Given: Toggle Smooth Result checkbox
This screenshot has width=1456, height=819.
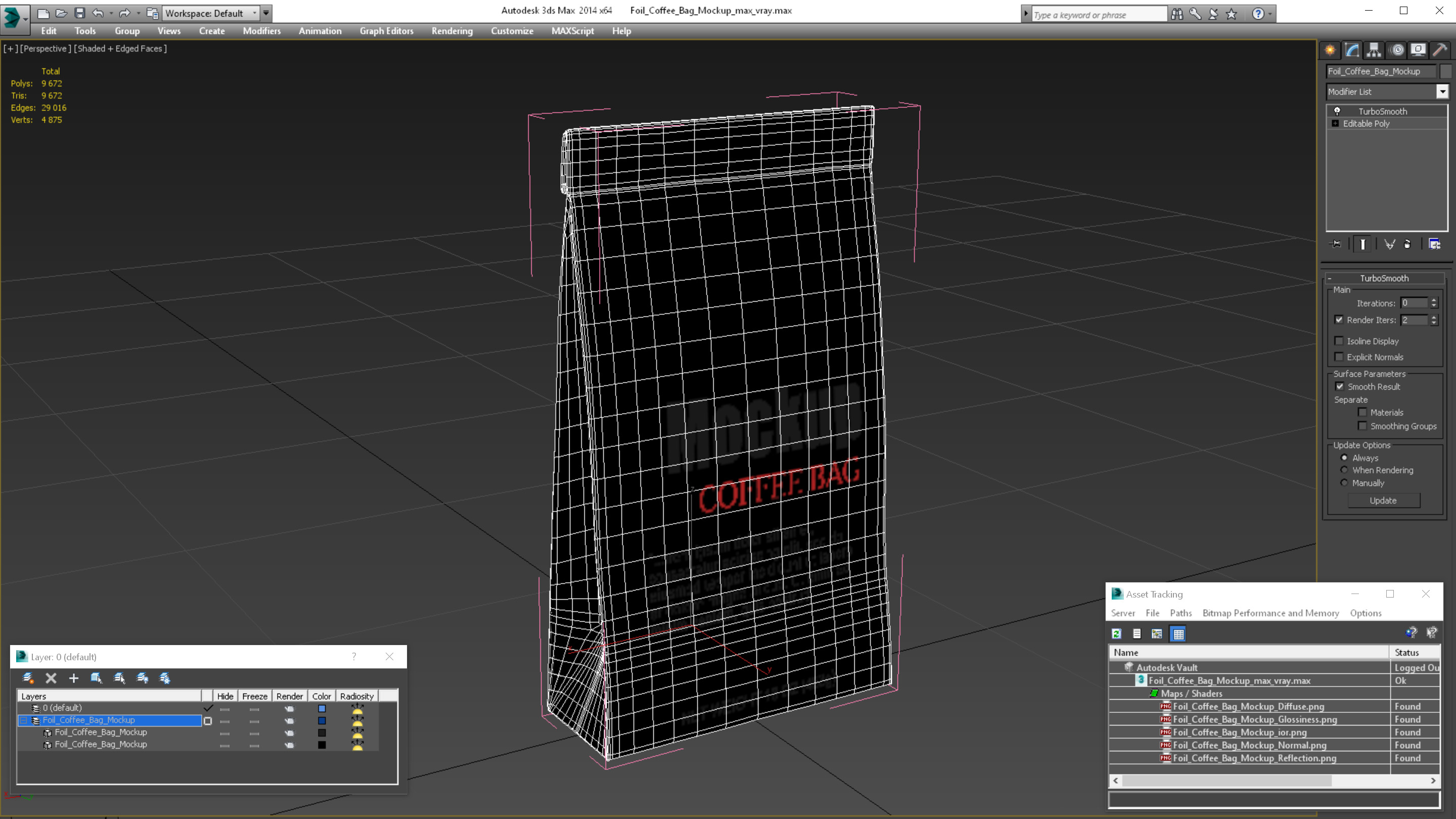Looking at the screenshot, I should pos(1340,386).
